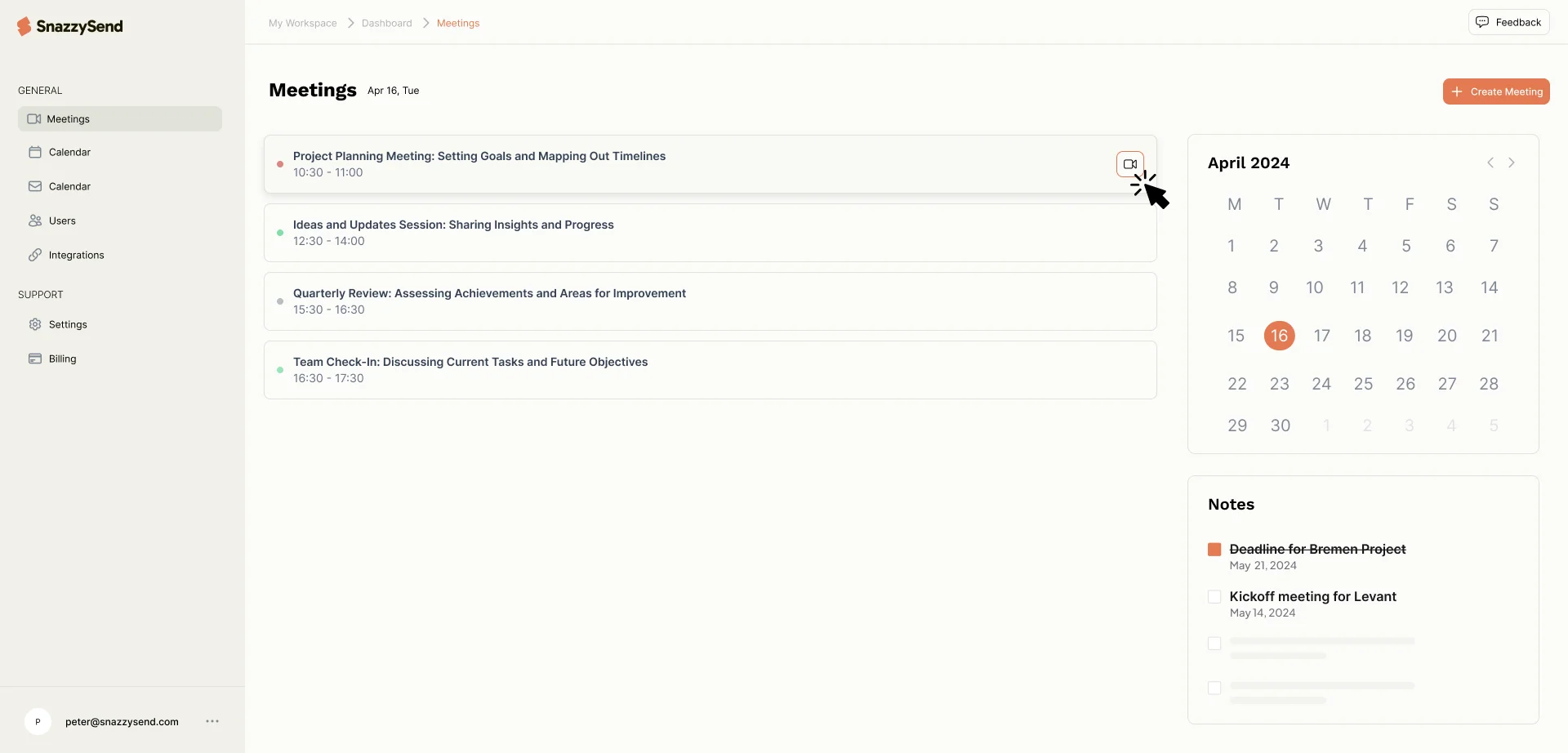Click the user avatar showing letter P
This screenshot has width=1568, height=753.
point(38,722)
